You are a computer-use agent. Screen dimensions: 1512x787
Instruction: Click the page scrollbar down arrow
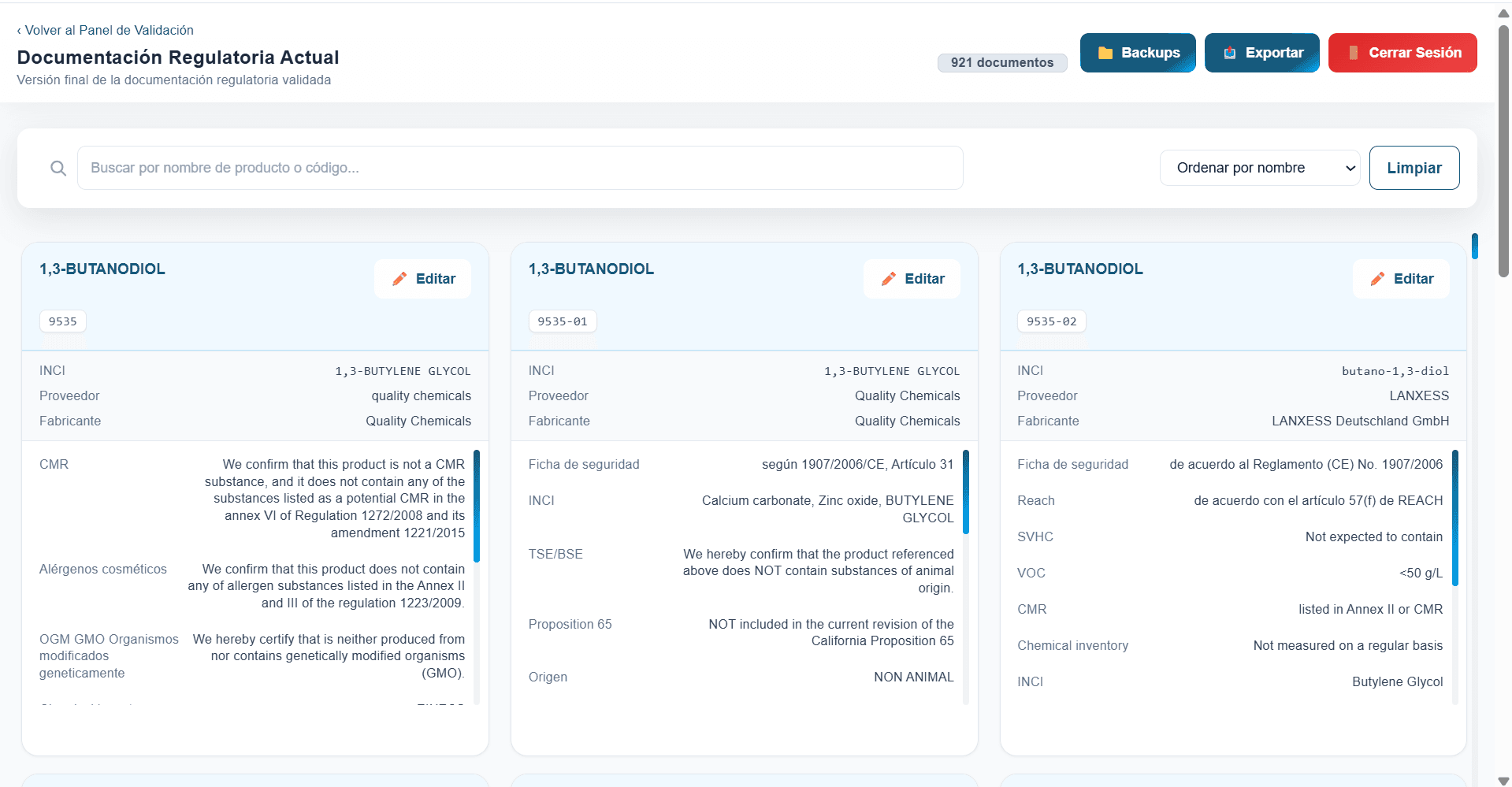pyautogui.click(x=1503, y=781)
